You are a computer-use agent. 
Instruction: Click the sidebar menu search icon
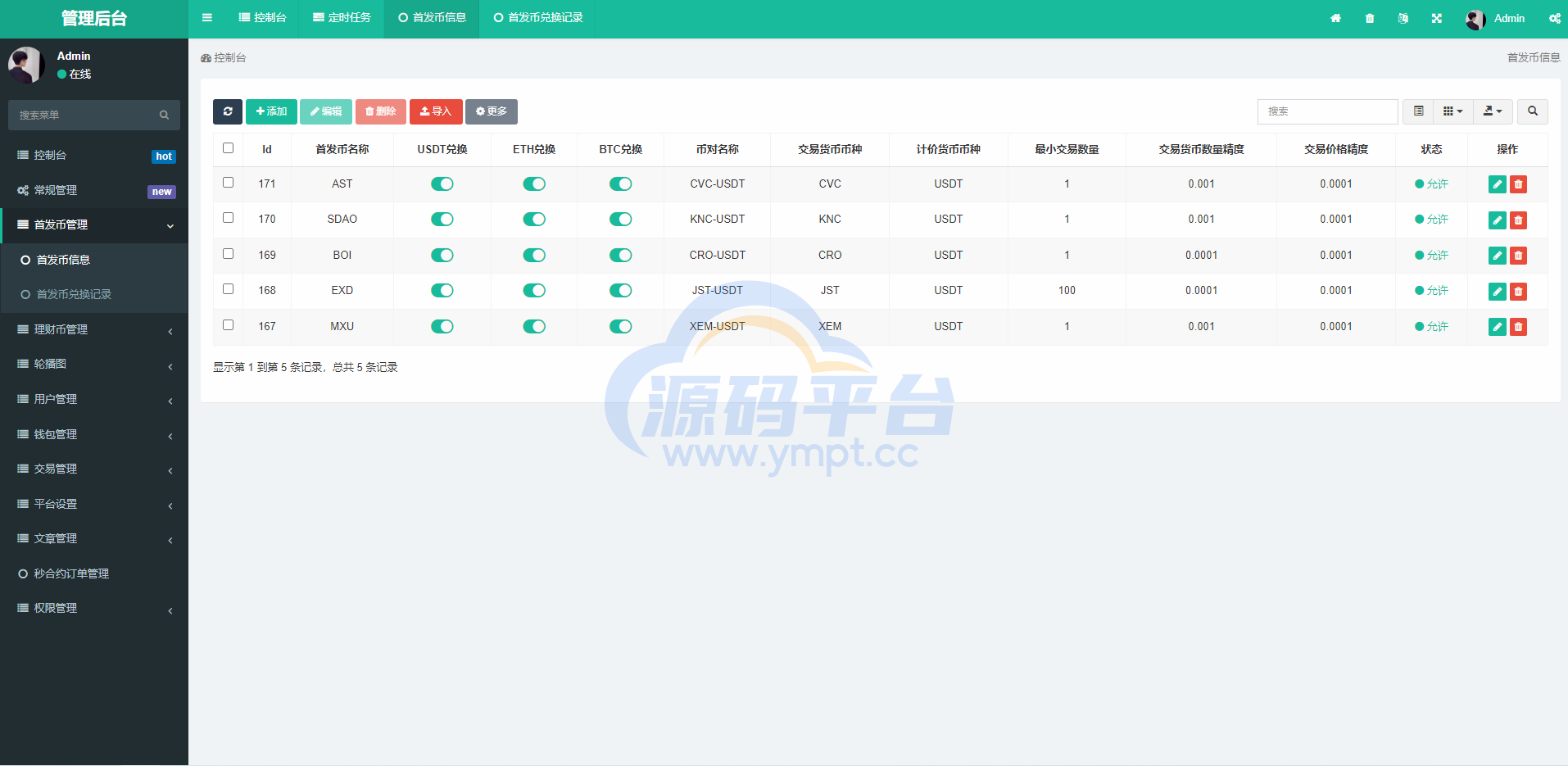pos(164,116)
